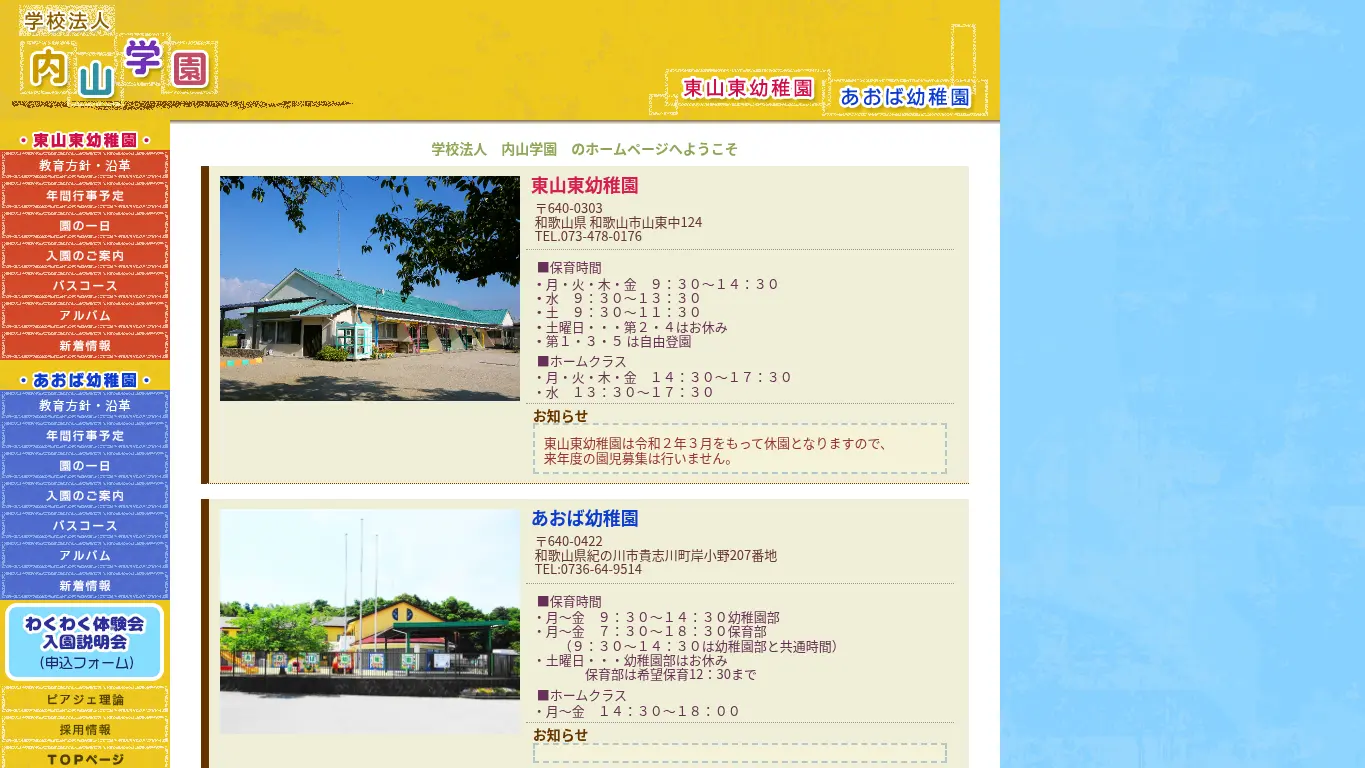Open 東山東幼稚園 header banner link
1365x768 pixels.
coord(748,88)
